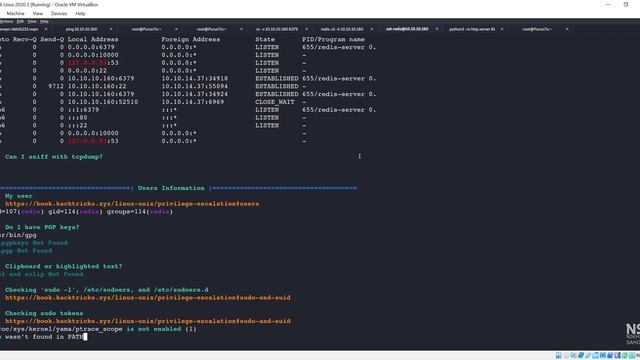
Task: Click the CLOSE_WAIT state entry
Action: 275,102
